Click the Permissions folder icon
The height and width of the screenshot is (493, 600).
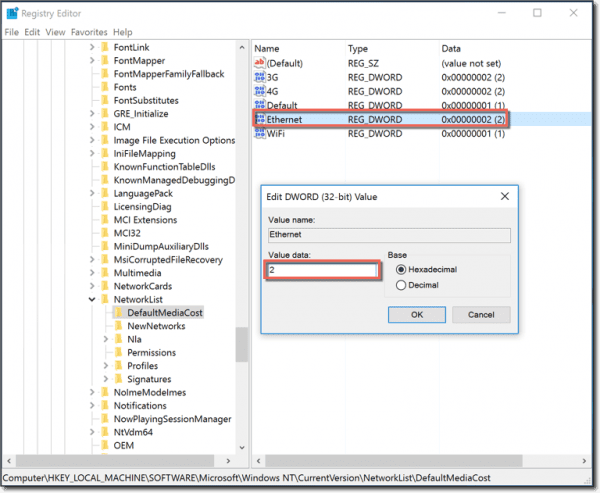(119, 352)
